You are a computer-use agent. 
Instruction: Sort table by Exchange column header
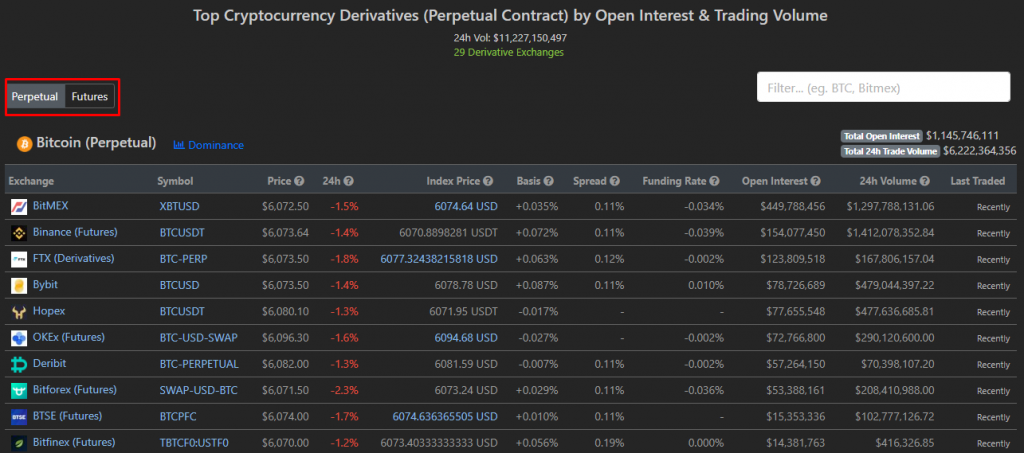coord(31,181)
